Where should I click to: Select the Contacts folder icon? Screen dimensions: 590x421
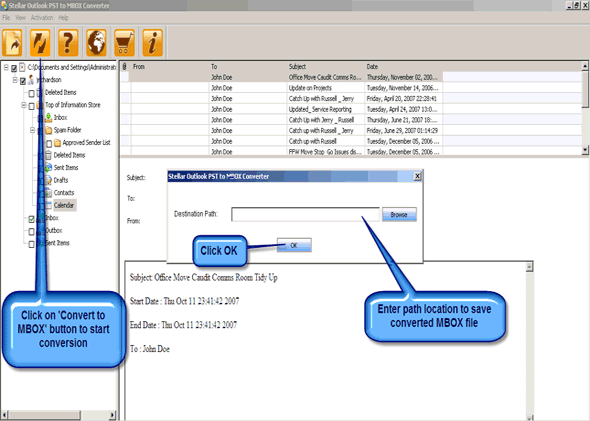[x=48, y=193]
